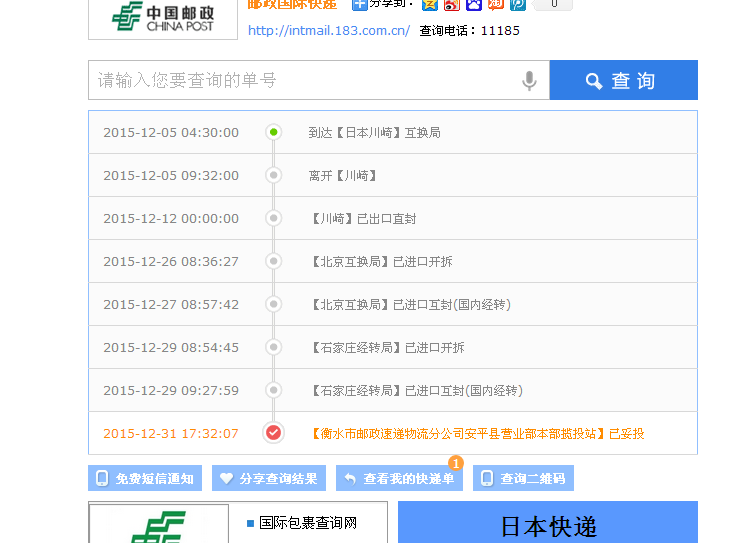This screenshot has height=543, width=752.
Task: Open the 国际包裹查询网 link
Action: tap(307, 523)
